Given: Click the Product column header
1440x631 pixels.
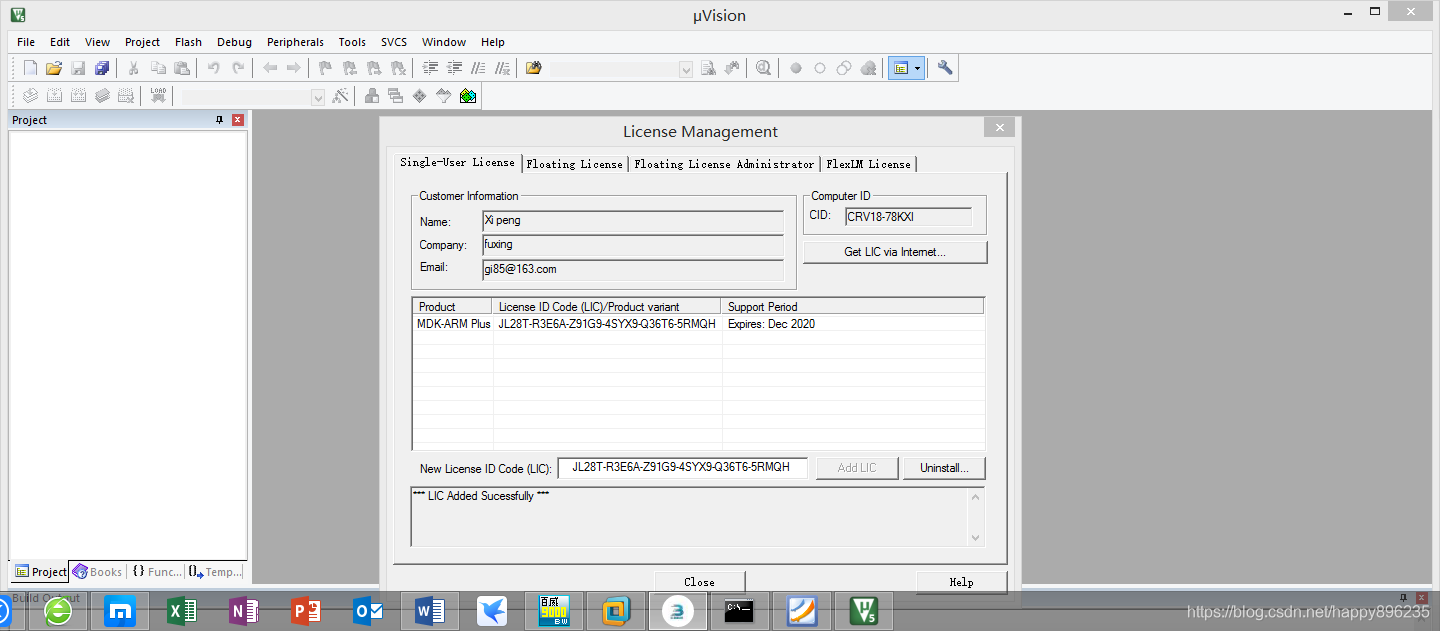Looking at the screenshot, I should click(452, 306).
